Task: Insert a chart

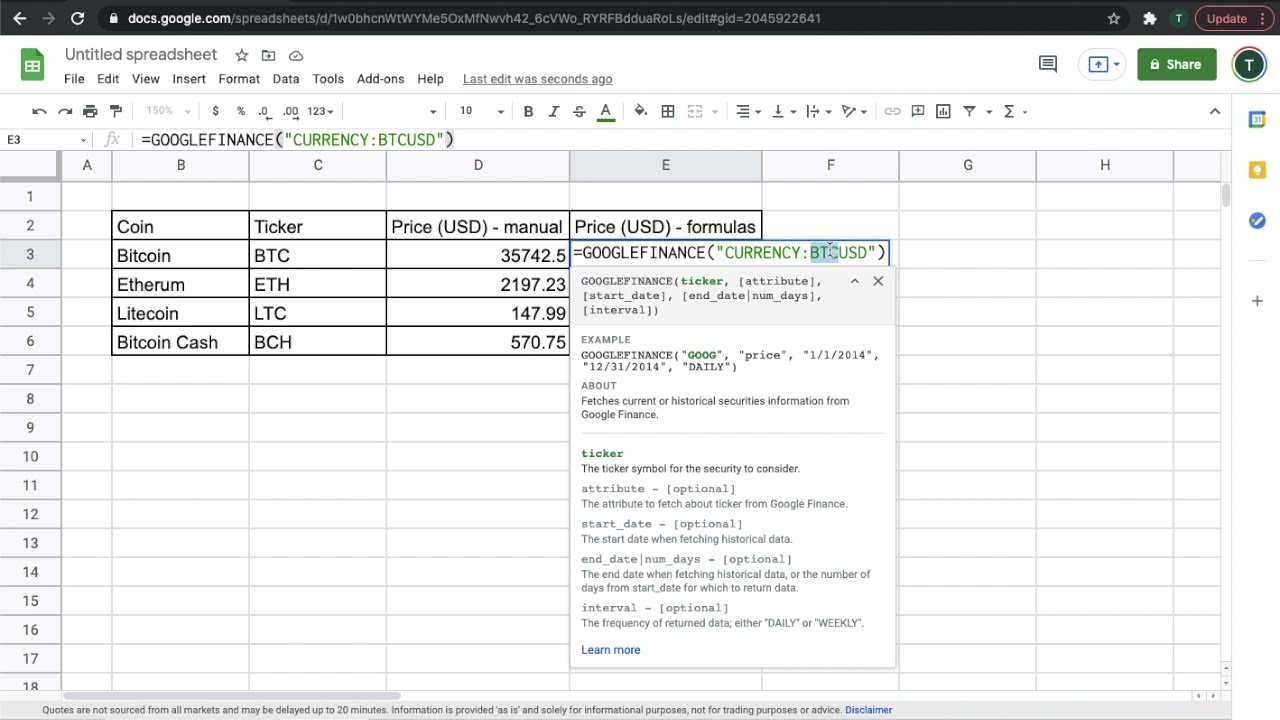Action: click(x=943, y=111)
